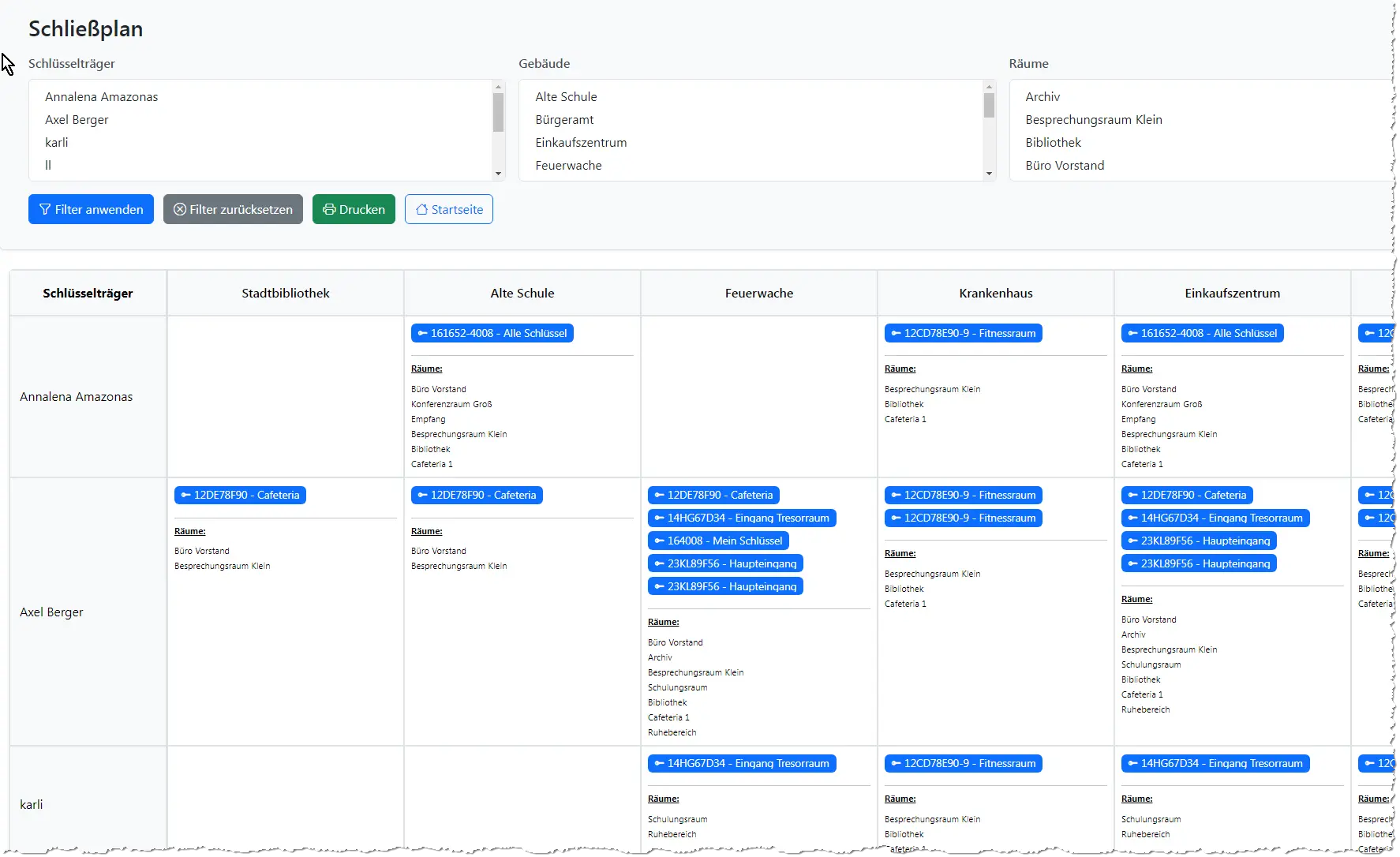The height and width of the screenshot is (857, 1400).
Task: Select Annalena Amazonas in Schlüsselträger filter
Action: point(101,97)
